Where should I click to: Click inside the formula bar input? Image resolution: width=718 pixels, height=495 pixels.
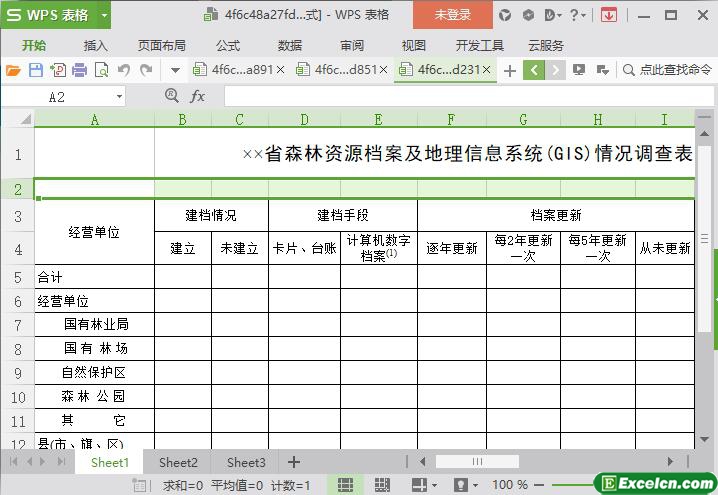point(468,97)
